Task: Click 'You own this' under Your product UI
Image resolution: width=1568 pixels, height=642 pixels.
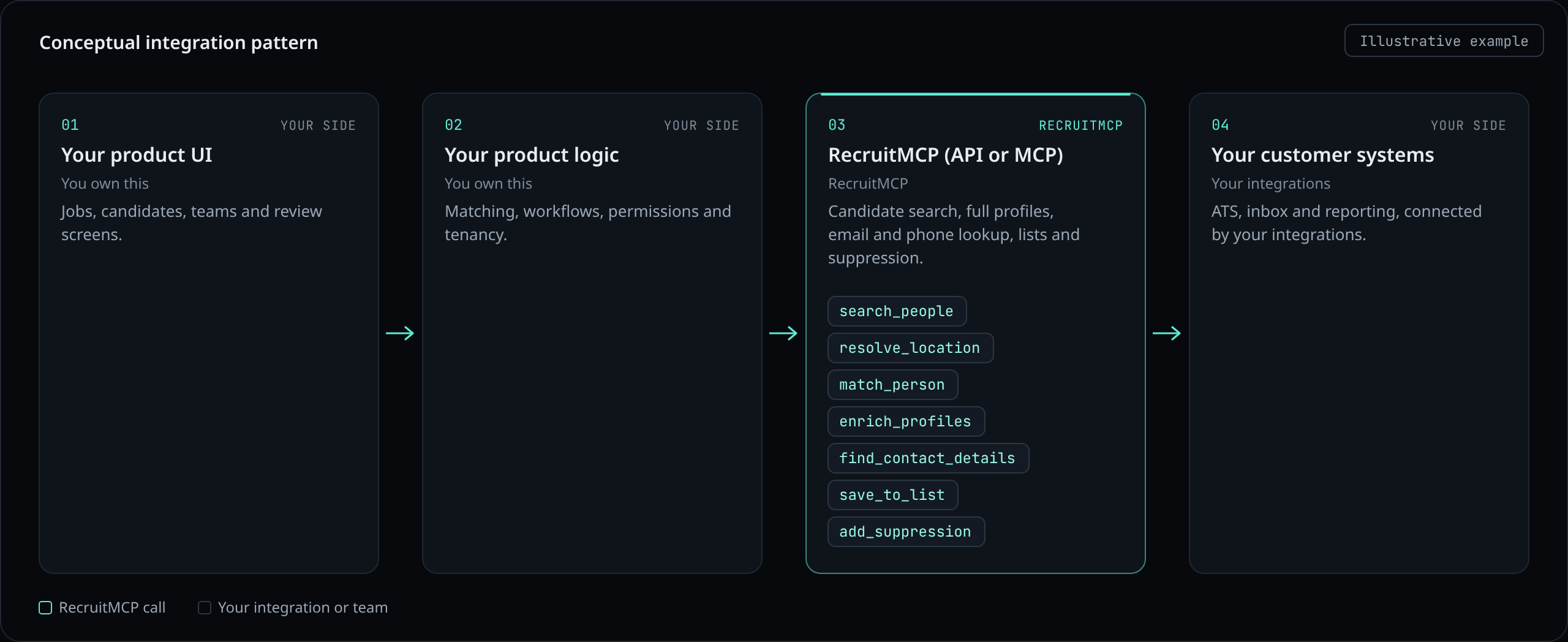Action: (x=105, y=184)
